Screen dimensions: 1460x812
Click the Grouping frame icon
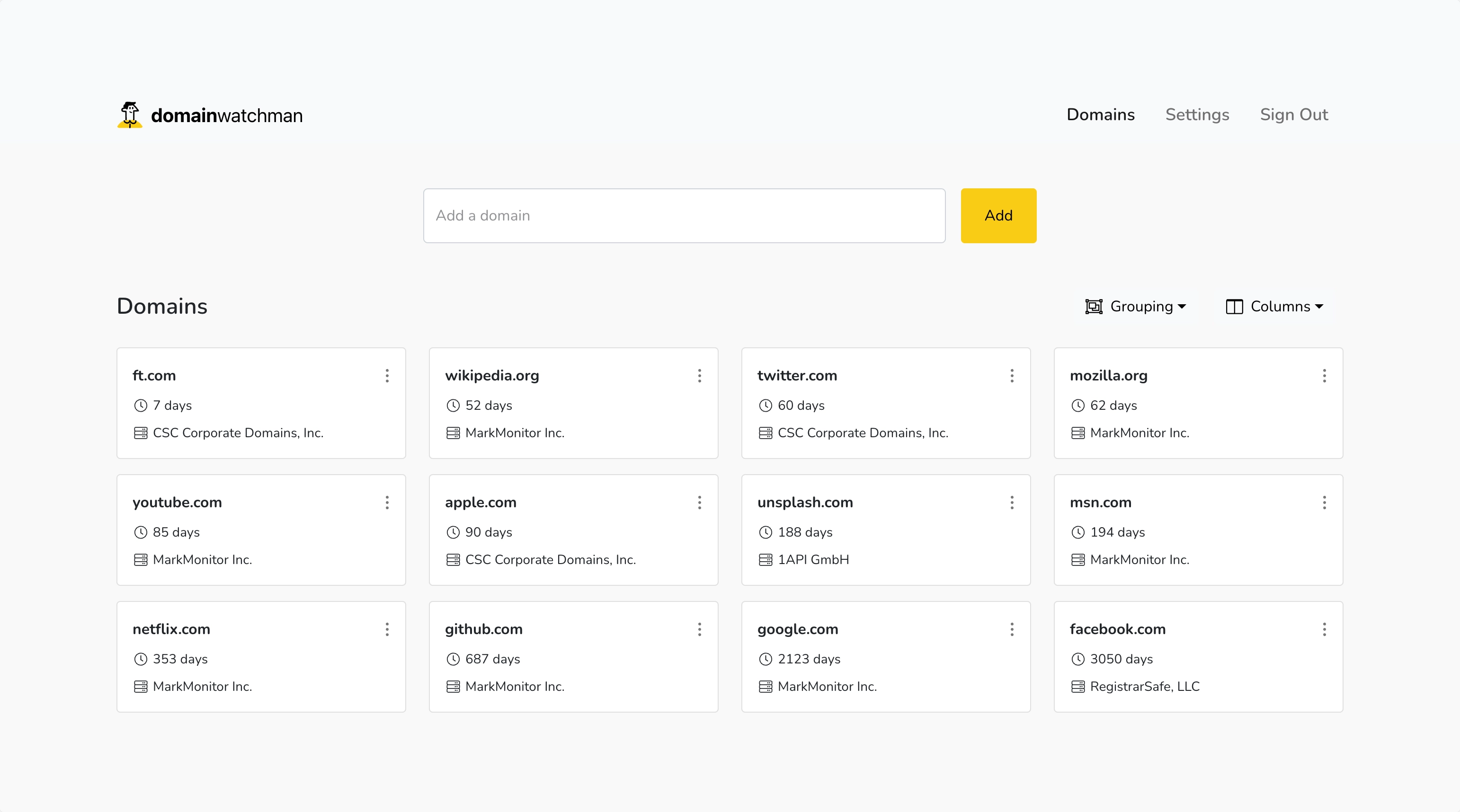tap(1093, 306)
